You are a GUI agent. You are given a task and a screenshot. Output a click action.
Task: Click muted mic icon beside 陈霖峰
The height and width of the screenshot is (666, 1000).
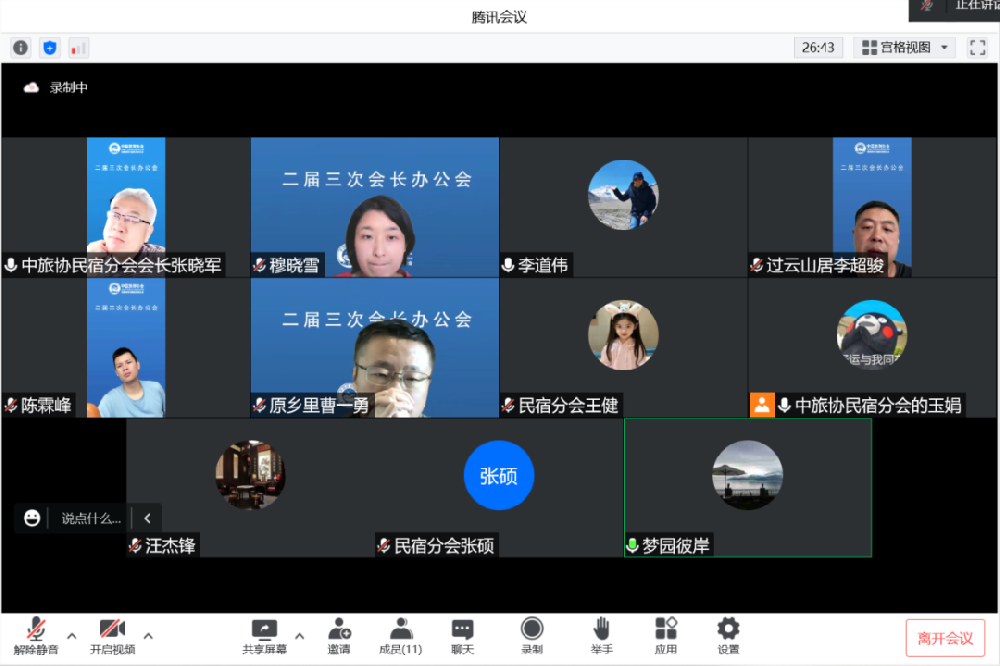(11, 405)
